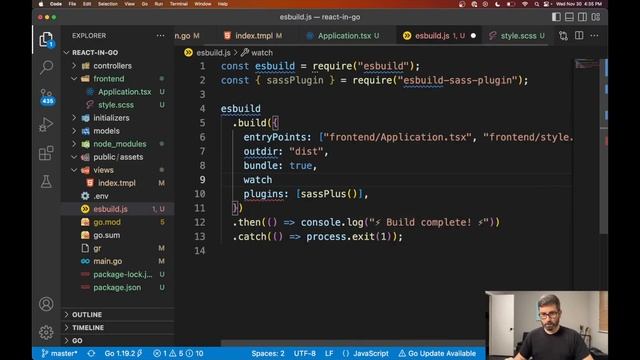Open the Customize Layout icon
Image resolution: width=640 pixels, height=360 pixels.
click(x=596, y=17)
